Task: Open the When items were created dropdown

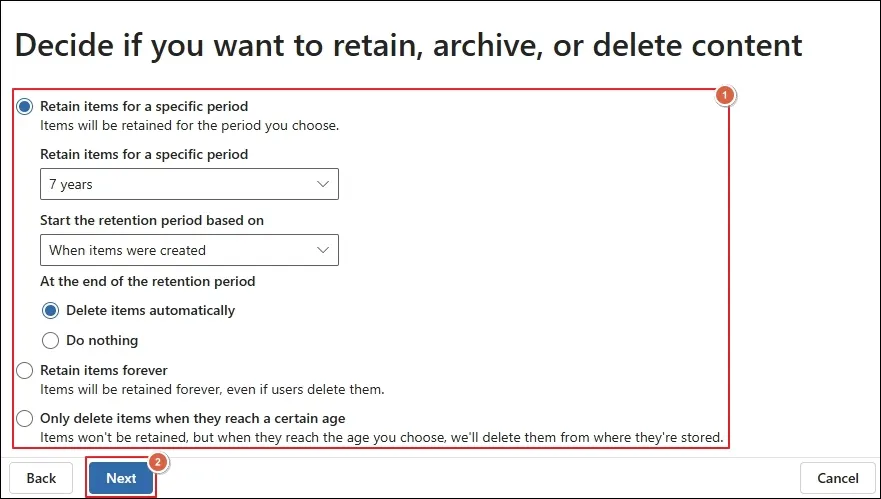Action: coord(189,250)
